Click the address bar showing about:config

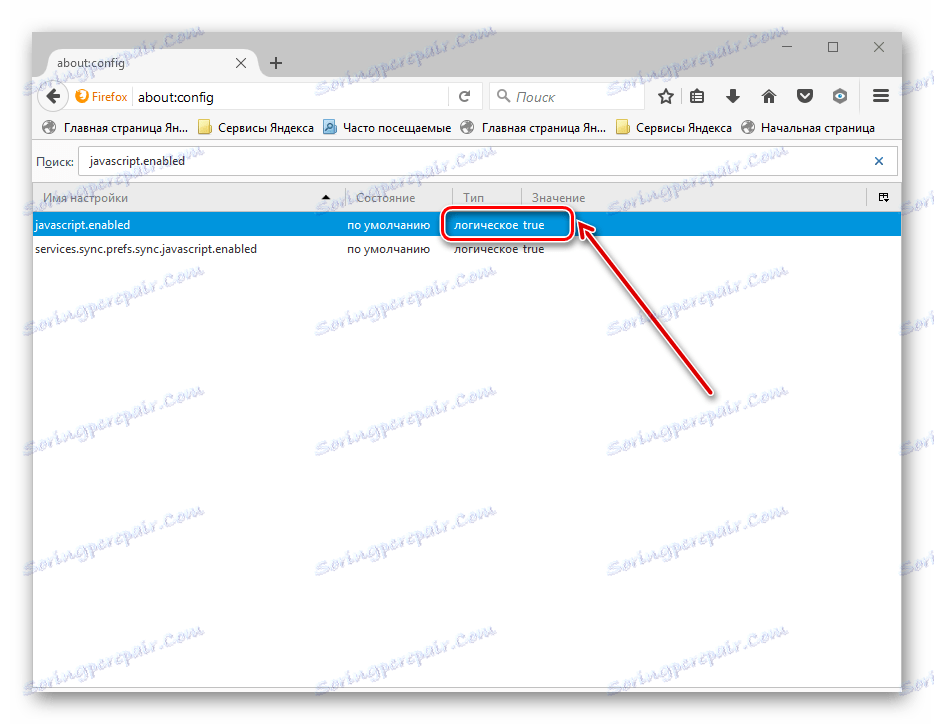(291, 97)
